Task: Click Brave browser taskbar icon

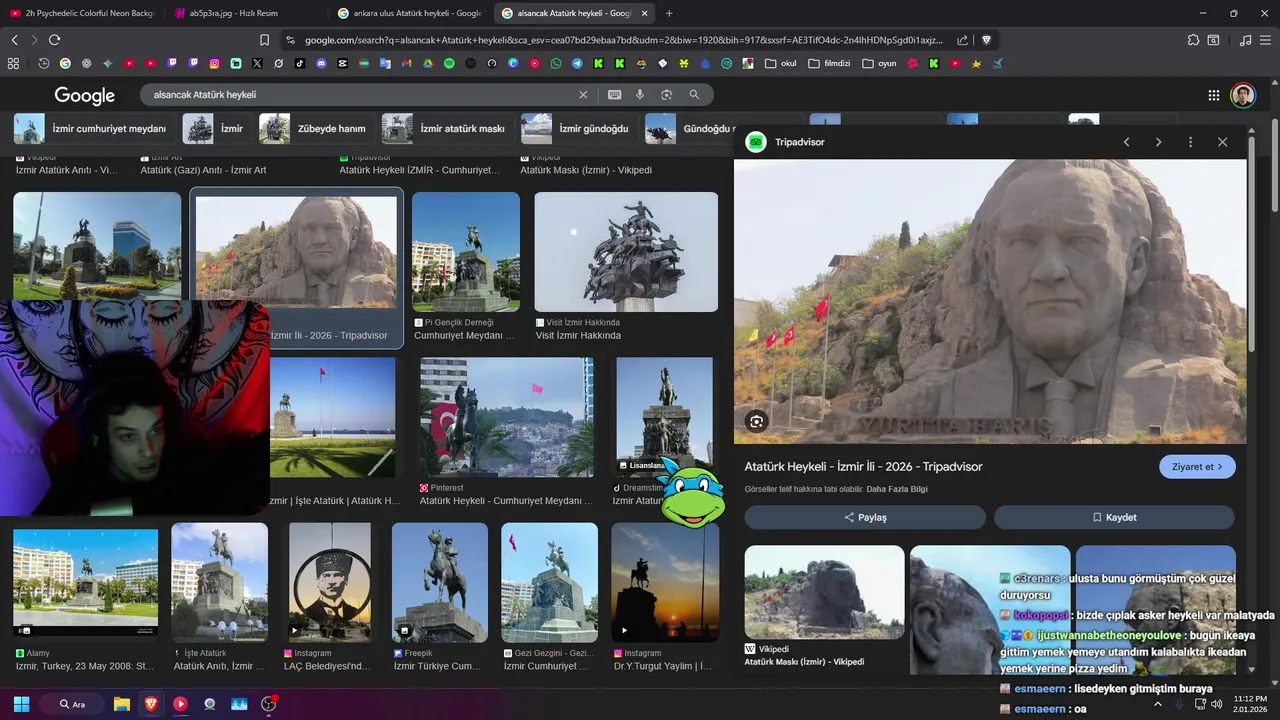Action: (x=151, y=704)
